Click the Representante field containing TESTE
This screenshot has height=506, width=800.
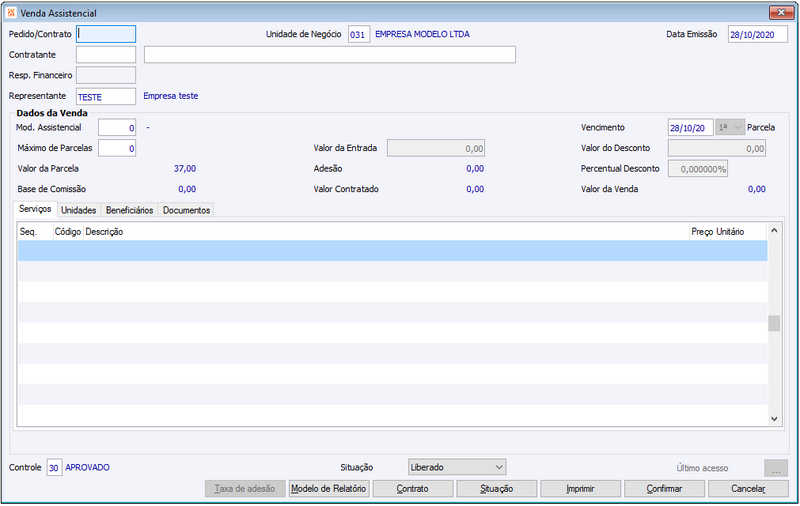pos(106,96)
